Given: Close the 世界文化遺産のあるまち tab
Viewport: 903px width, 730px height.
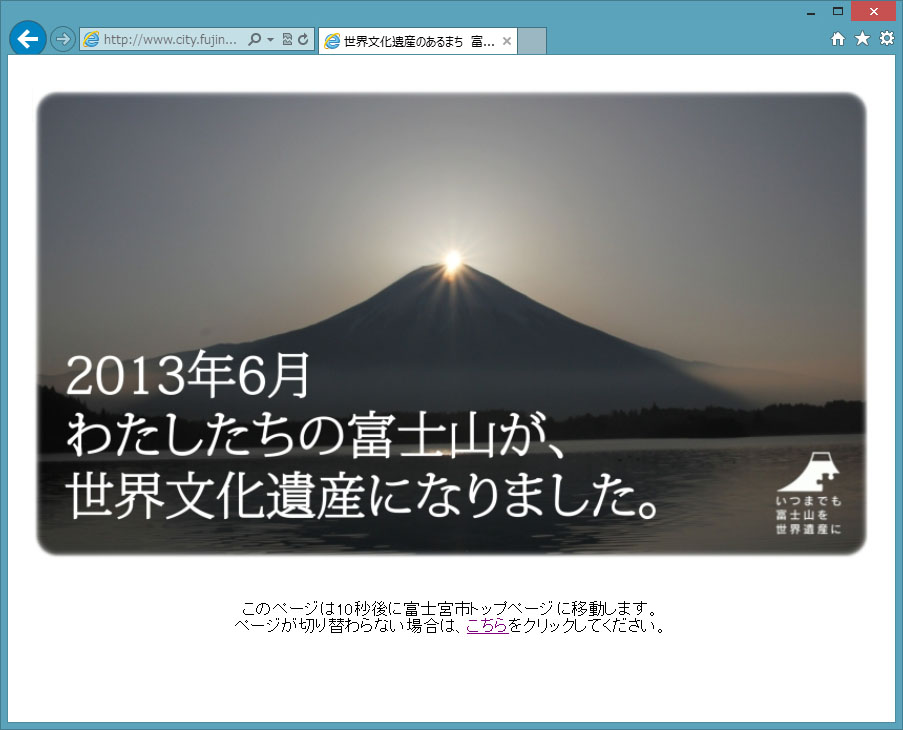Looking at the screenshot, I should [x=507, y=41].
